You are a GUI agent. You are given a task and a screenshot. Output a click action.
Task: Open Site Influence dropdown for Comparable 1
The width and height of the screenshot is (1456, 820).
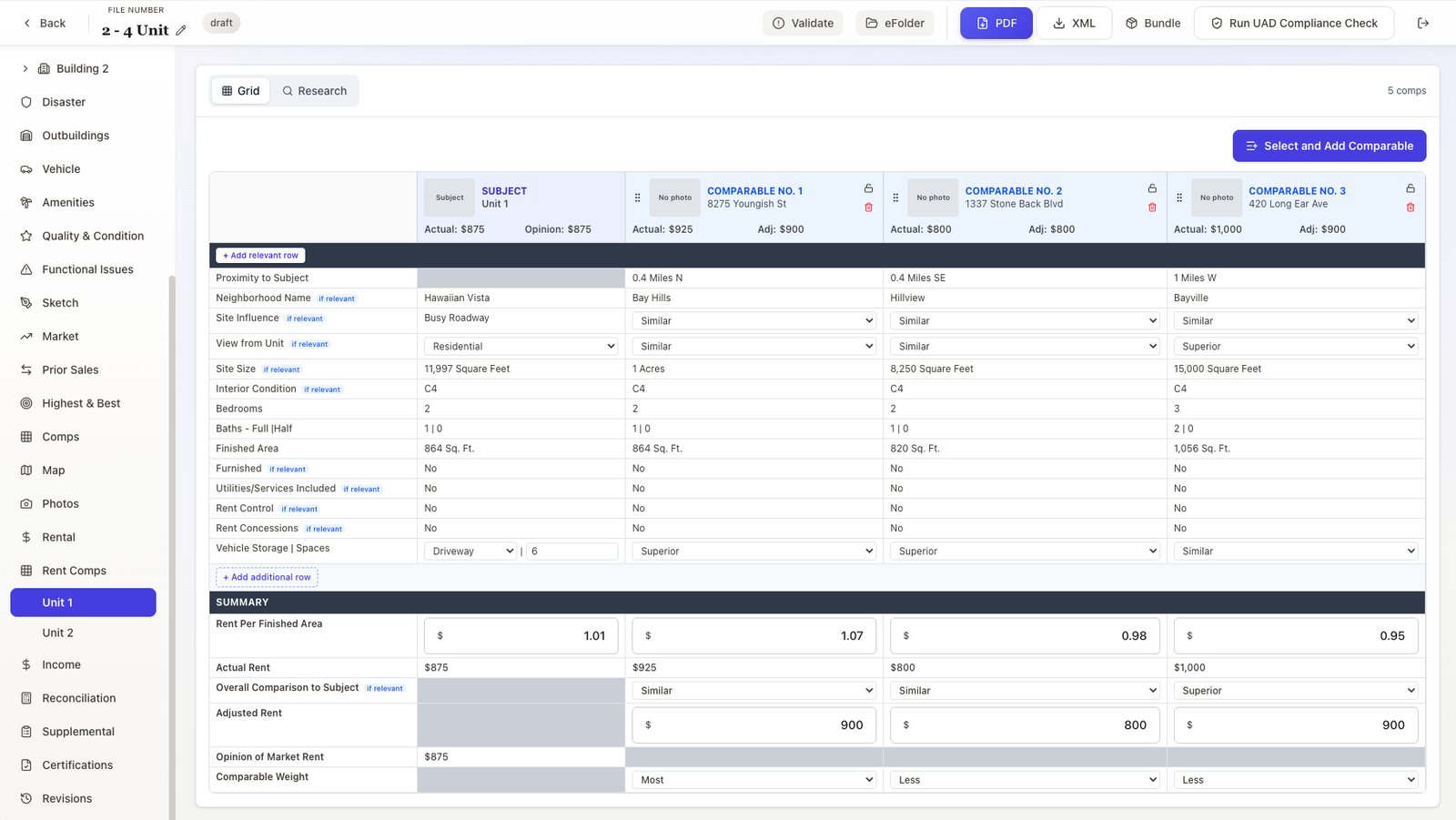753,321
